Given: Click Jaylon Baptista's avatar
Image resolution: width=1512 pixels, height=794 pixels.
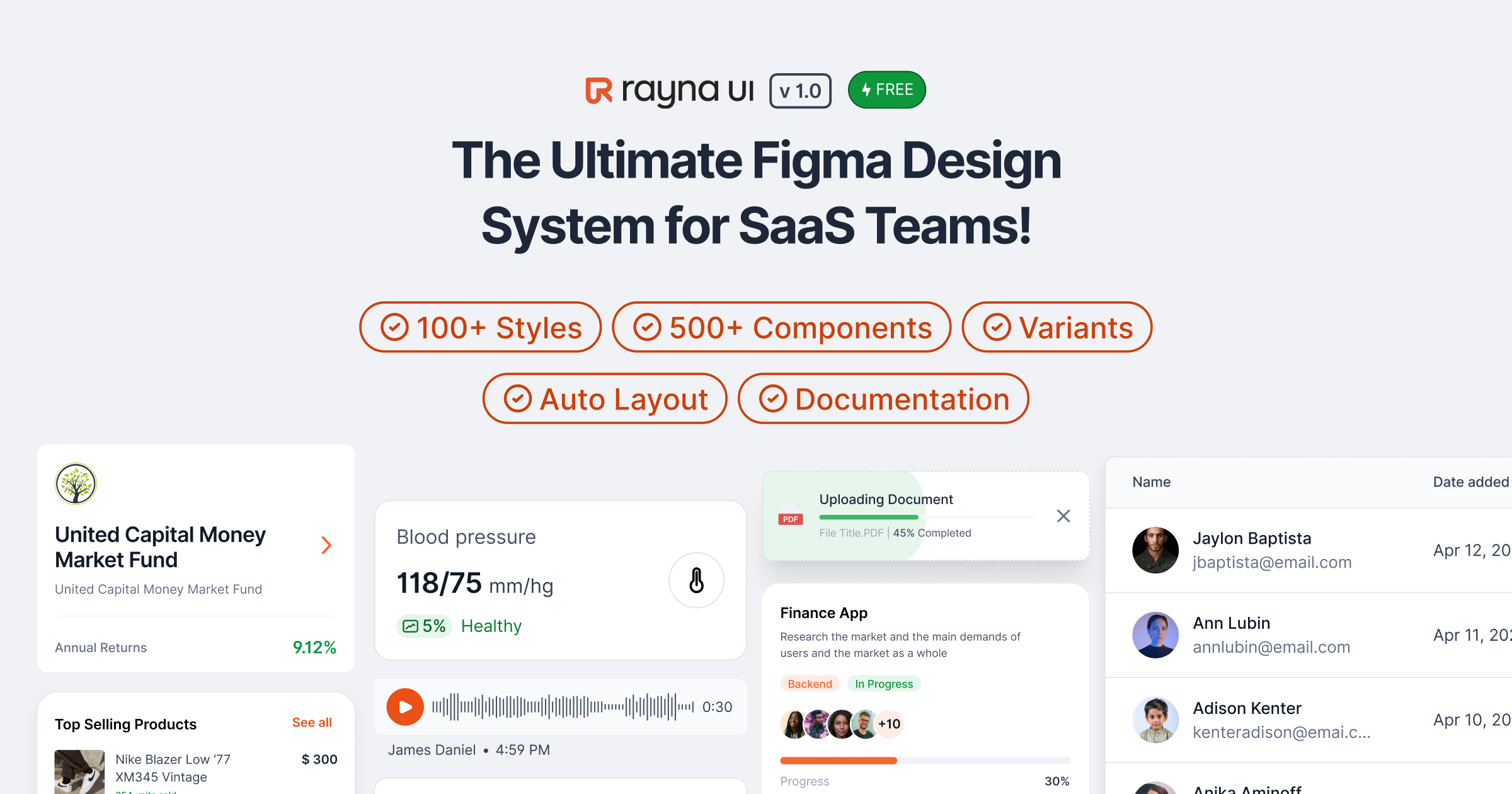Looking at the screenshot, I should click(1155, 550).
